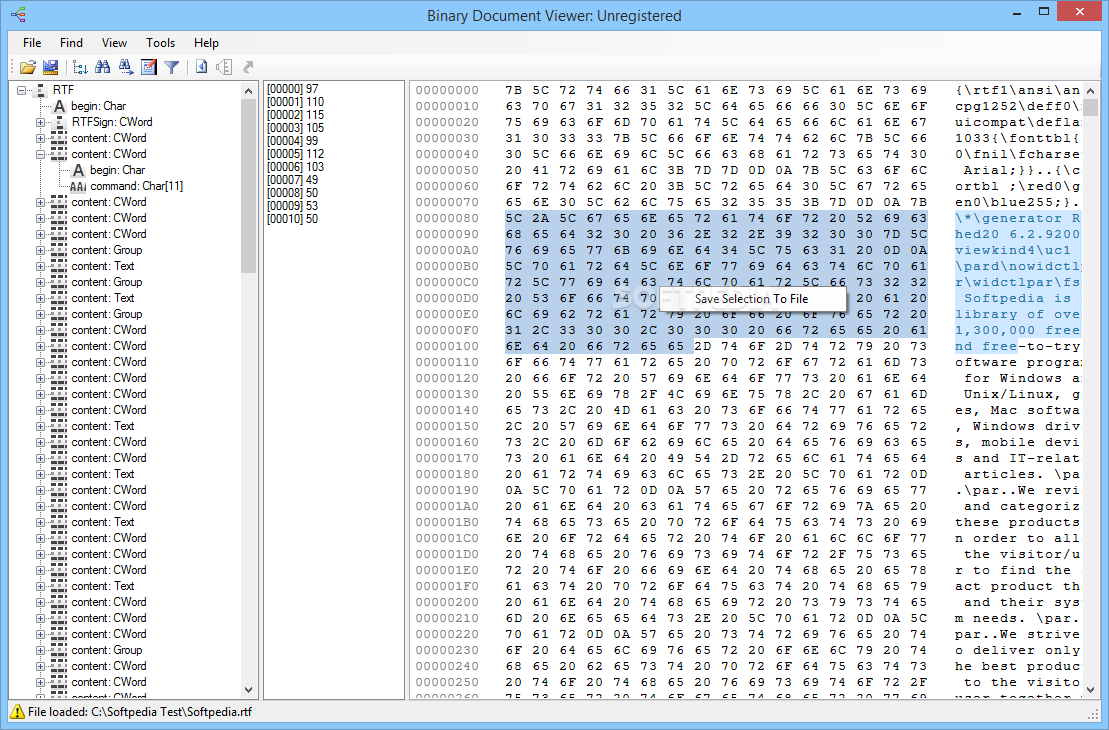Select the RTF root tree item

[x=63, y=90]
